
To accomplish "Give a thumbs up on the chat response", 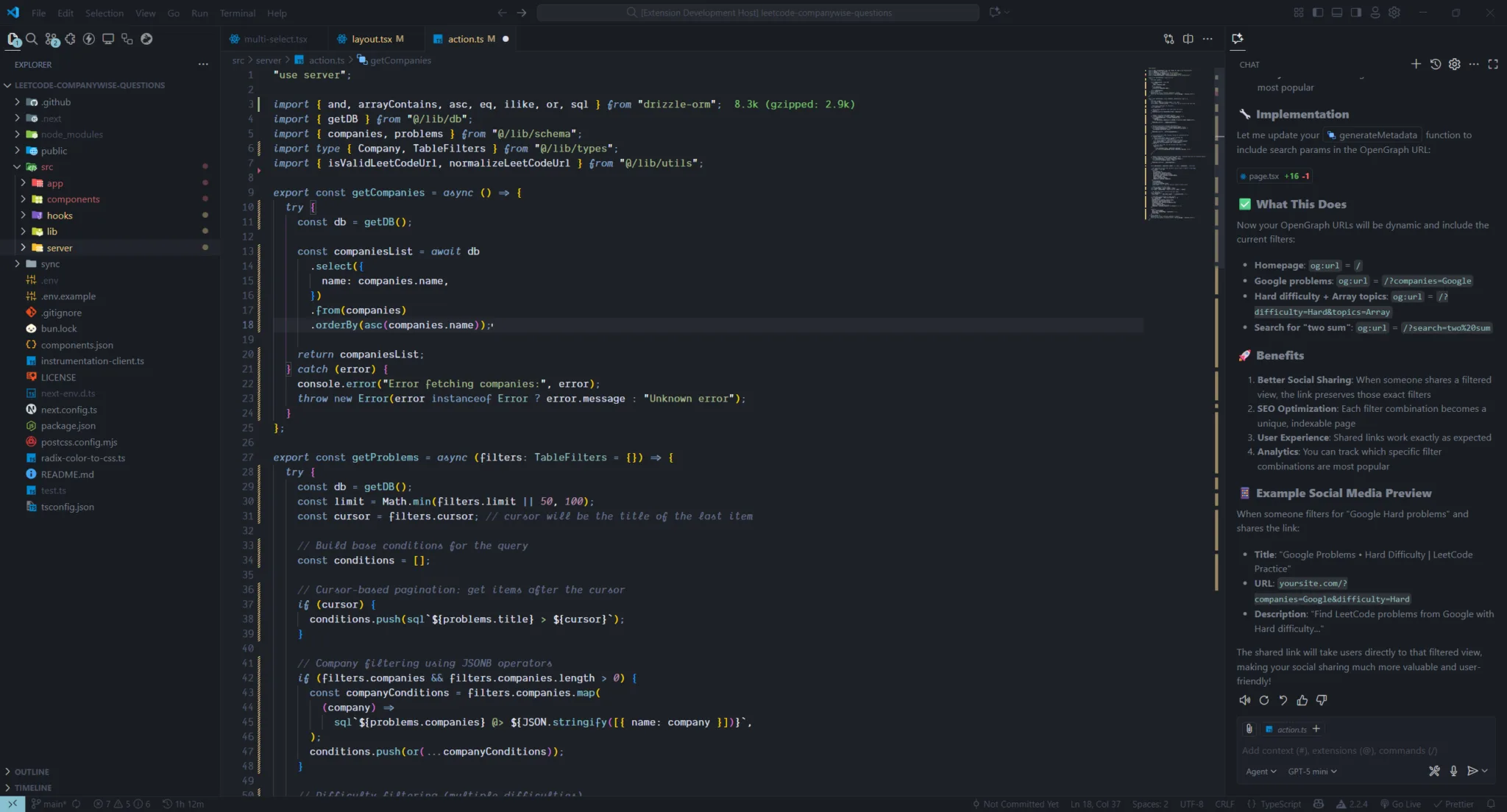I will click(x=1302, y=700).
